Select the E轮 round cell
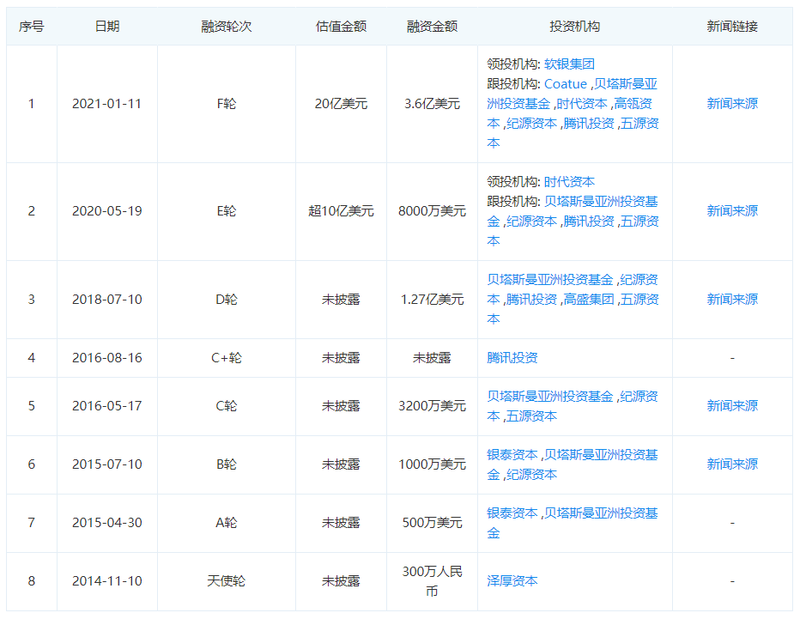The height and width of the screenshot is (619, 800). click(x=226, y=211)
